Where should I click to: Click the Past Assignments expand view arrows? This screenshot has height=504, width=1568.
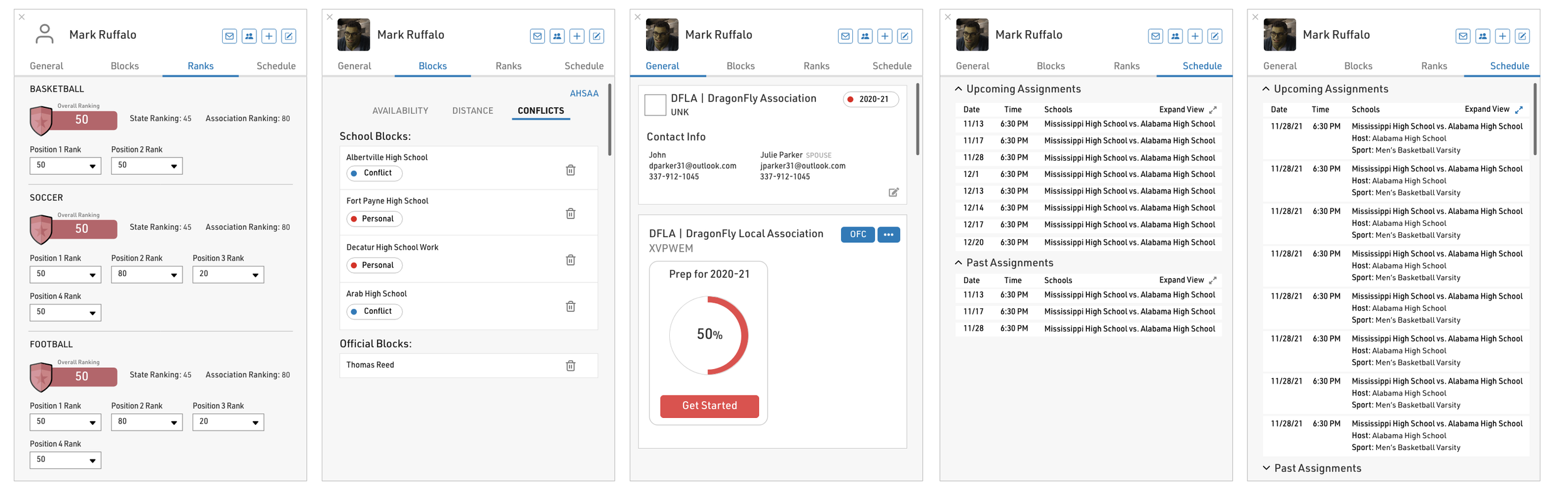tap(1212, 281)
